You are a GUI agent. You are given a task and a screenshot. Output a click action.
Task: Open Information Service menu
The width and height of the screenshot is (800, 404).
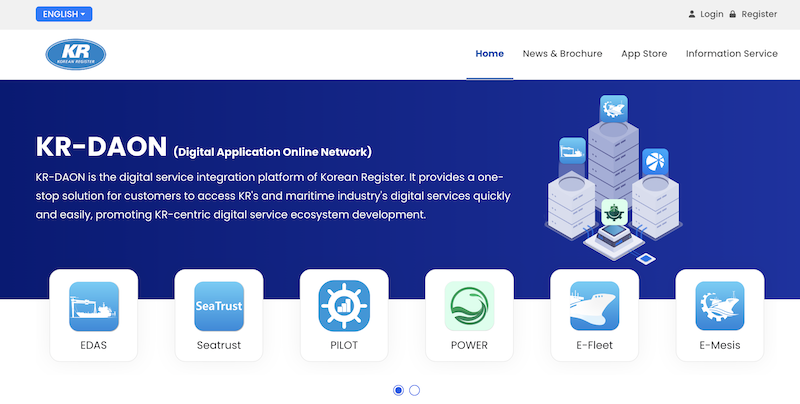coord(732,54)
